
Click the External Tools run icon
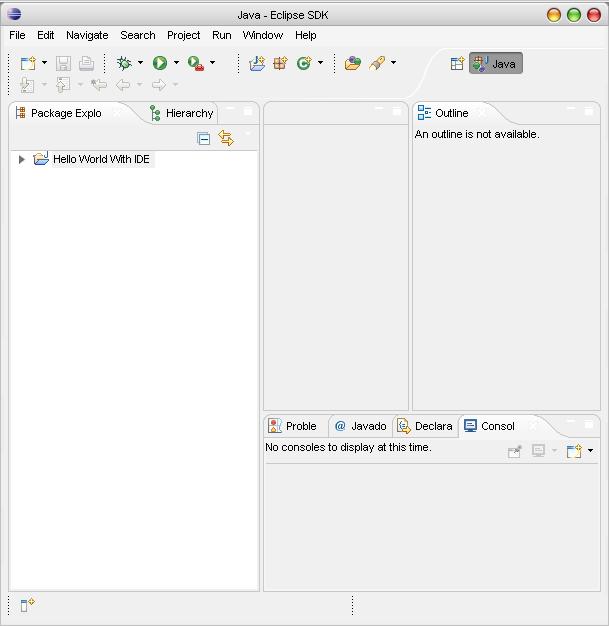(196, 63)
